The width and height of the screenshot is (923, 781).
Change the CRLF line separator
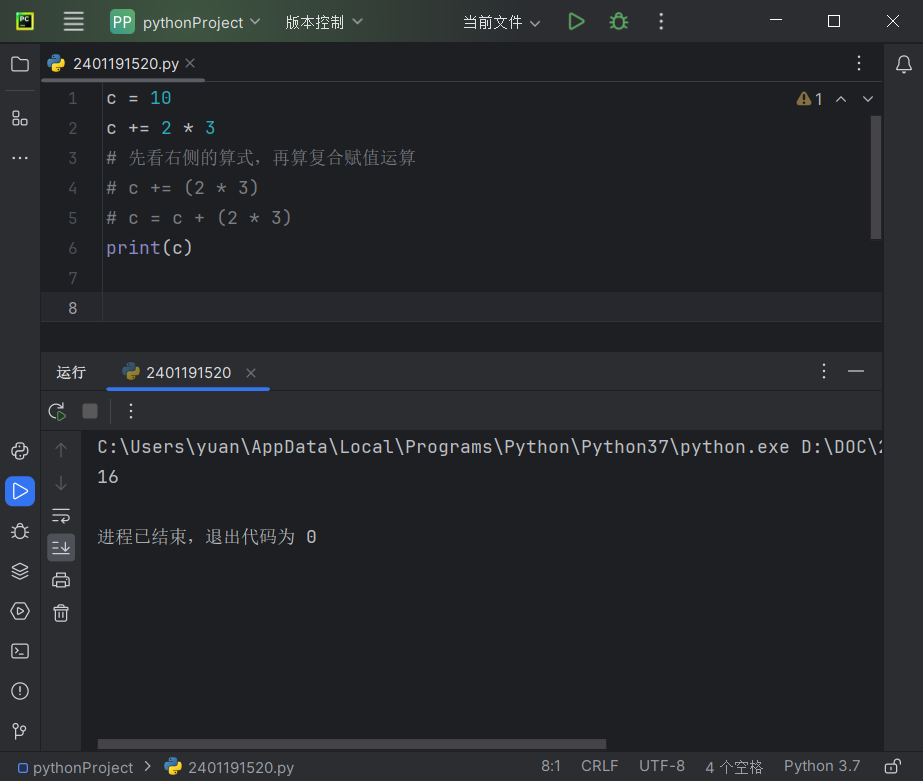(600, 766)
